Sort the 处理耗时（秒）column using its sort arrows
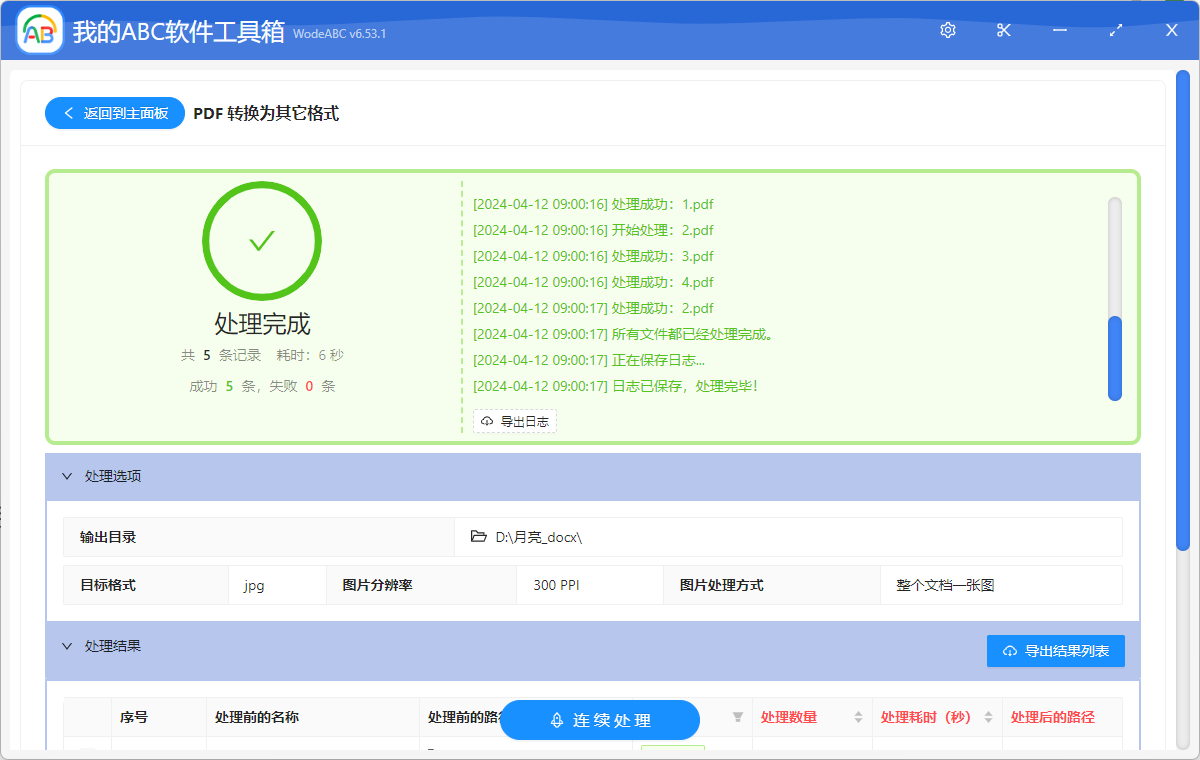Screen dimensions: 1200x760 point(986,718)
